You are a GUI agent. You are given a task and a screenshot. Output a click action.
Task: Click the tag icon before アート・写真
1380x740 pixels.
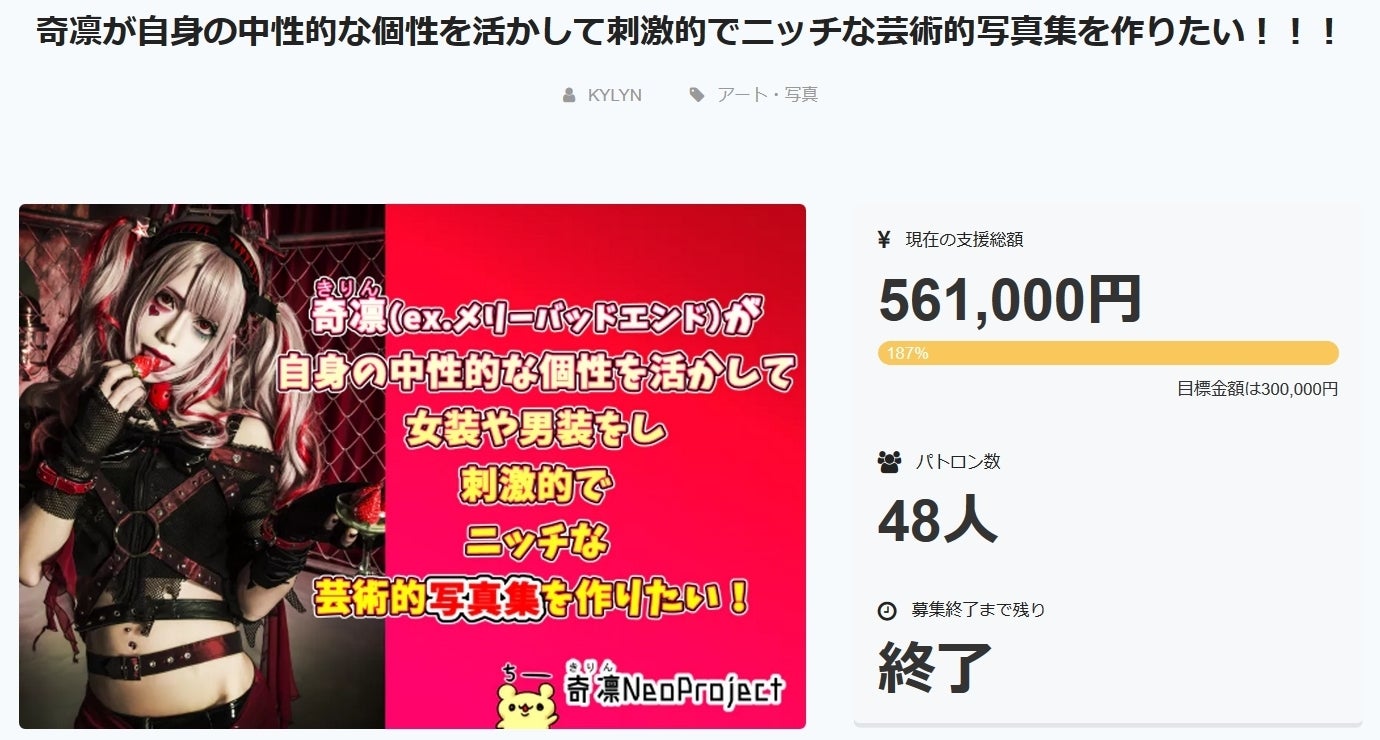(x=696, y=95)
